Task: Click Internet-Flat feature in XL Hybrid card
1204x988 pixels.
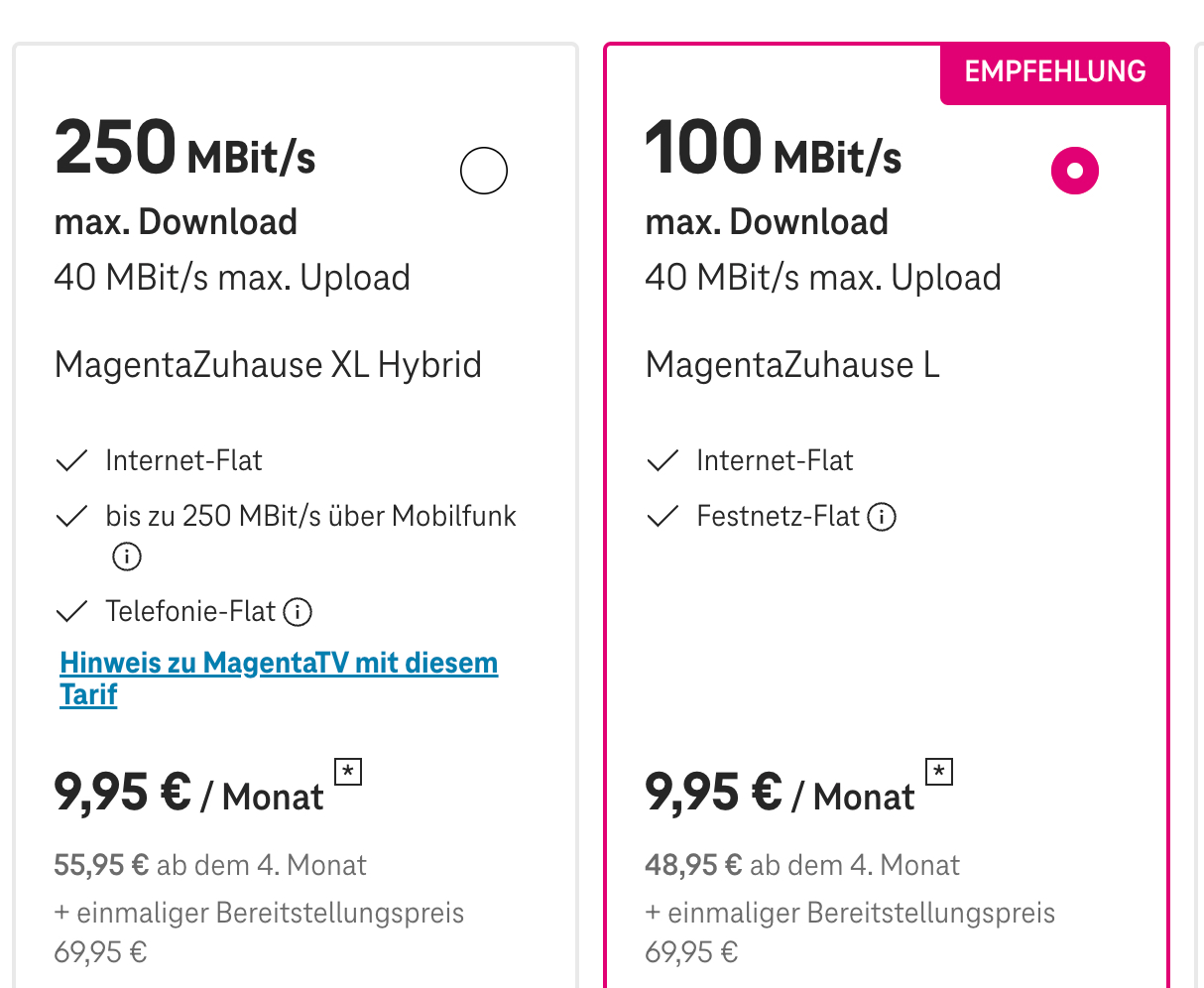Action: point(183,461)
